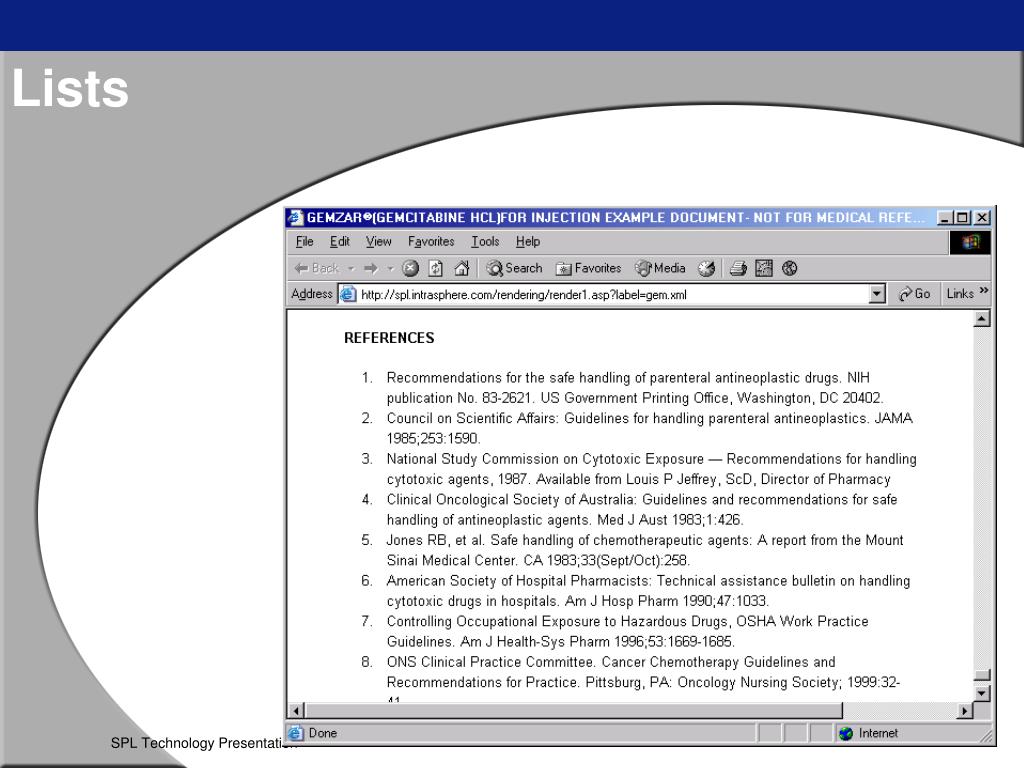Image resolution: width=1024 pixels, height=768 pixels.
Task: Click the Back arrow icon in browser toolbar
Action: coord(301,268)
